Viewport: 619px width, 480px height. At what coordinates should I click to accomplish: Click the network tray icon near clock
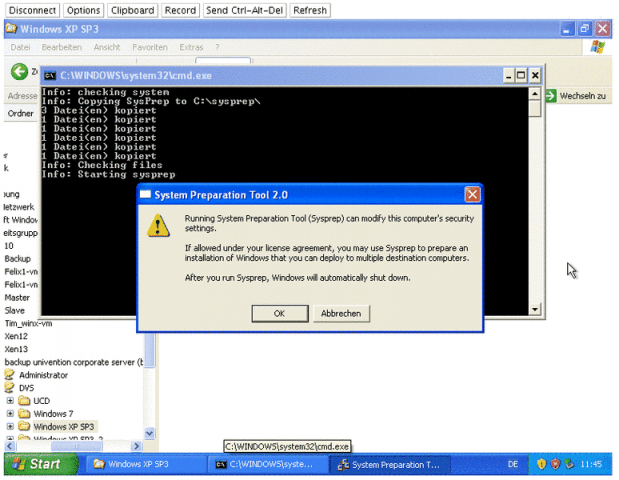pos(569,464)
